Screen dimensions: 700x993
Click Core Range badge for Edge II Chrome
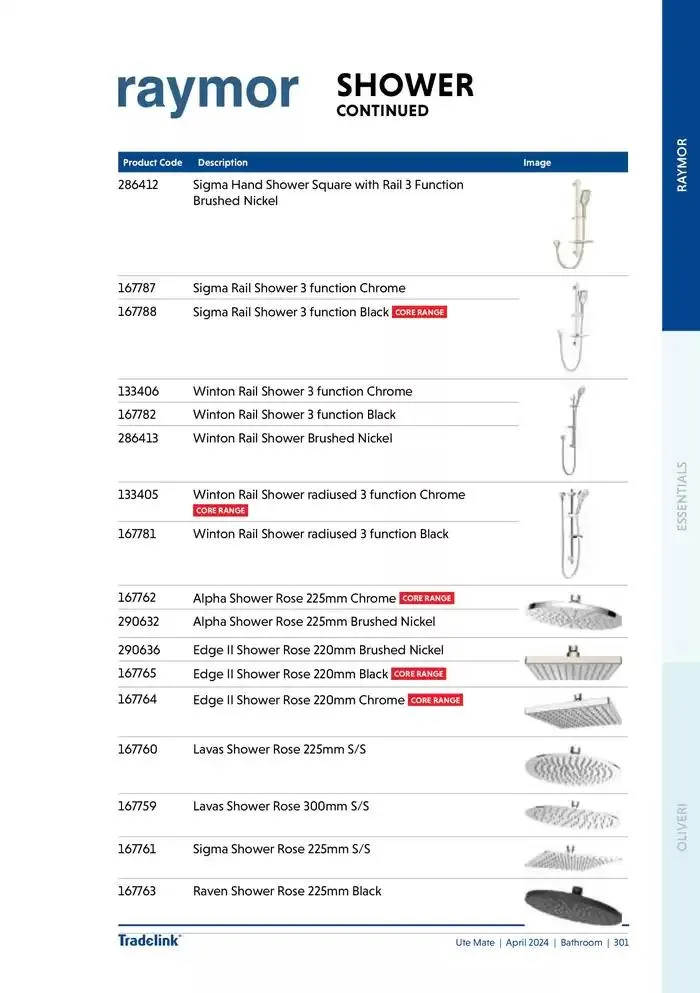(435, 700)
